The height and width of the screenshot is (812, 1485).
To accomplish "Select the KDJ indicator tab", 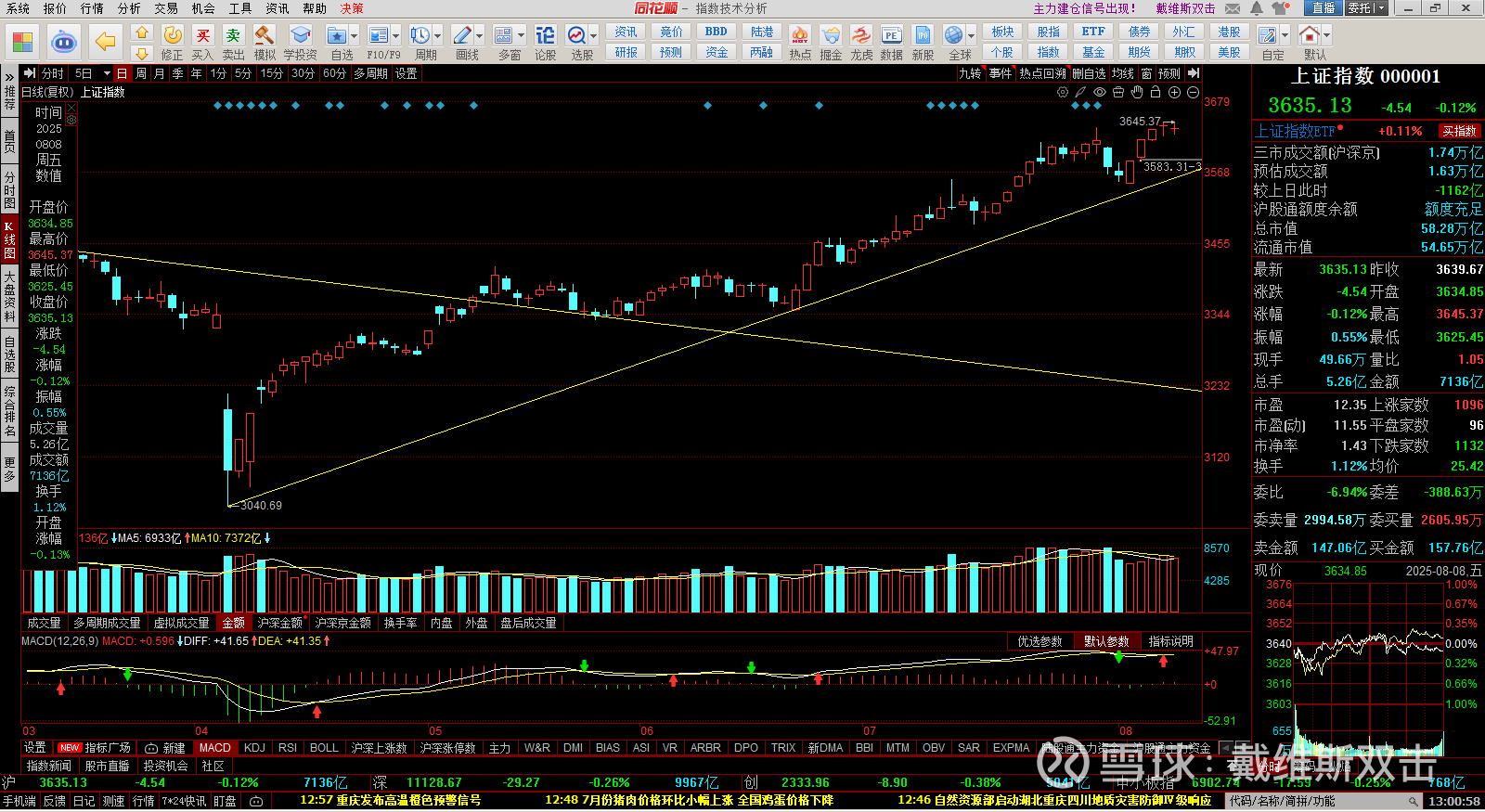I will 254,747.
